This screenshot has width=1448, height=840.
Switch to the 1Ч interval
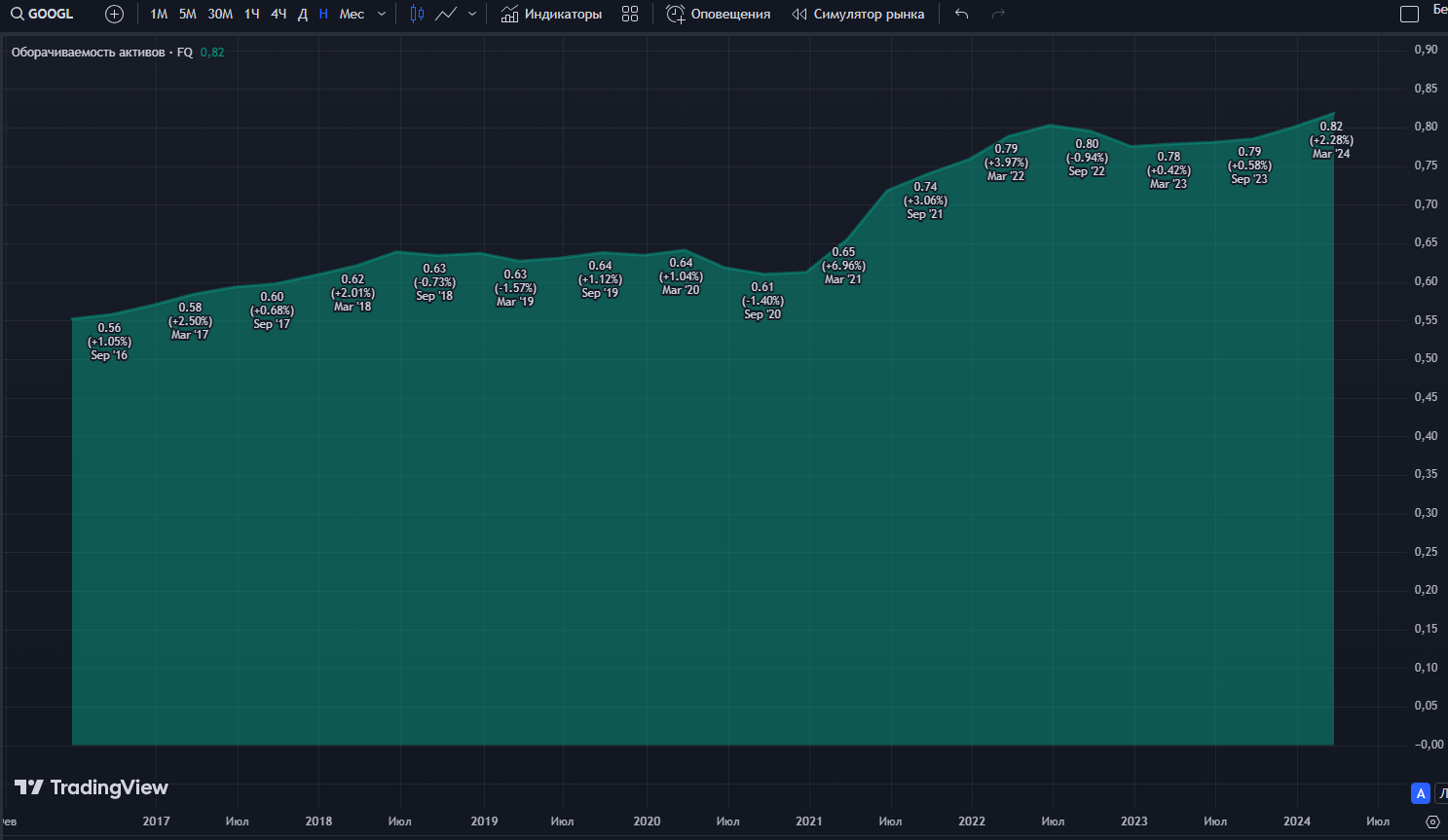pyautogui.click(x=252, y=14)
